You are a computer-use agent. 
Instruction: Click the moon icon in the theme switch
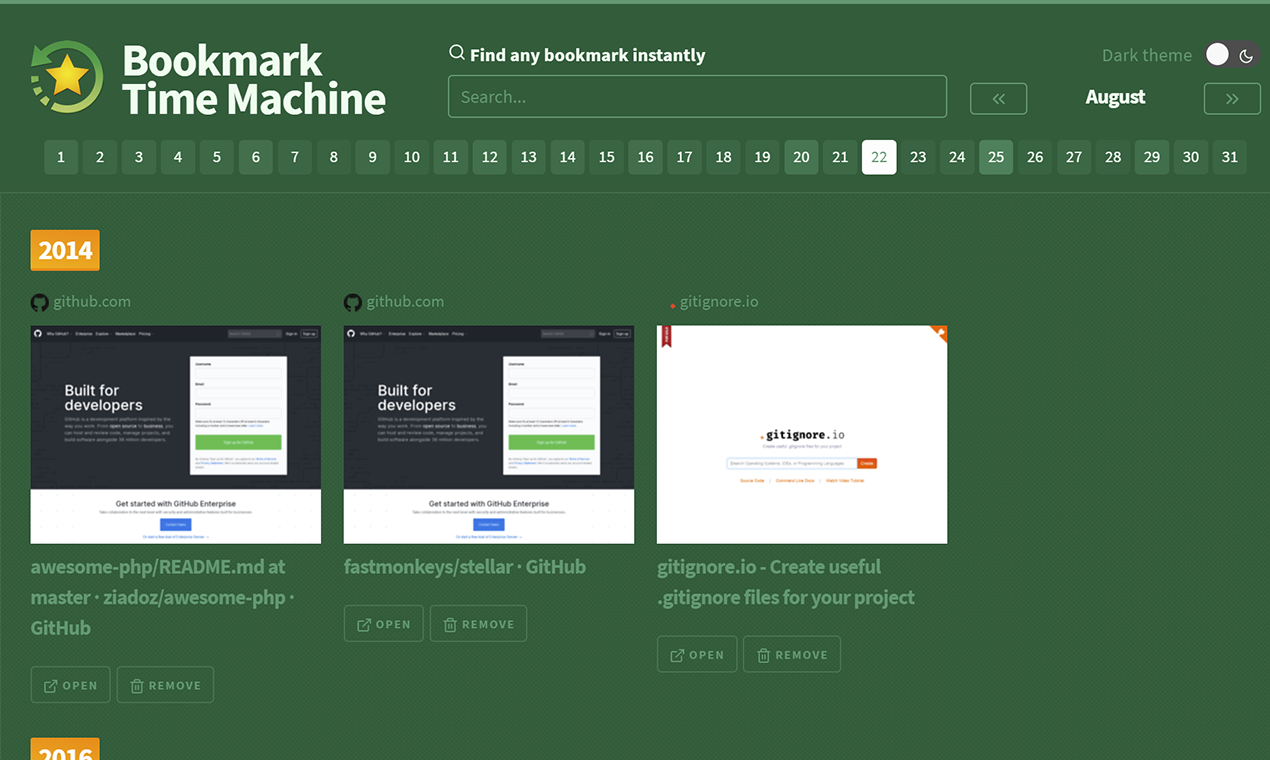[1245, 55]
